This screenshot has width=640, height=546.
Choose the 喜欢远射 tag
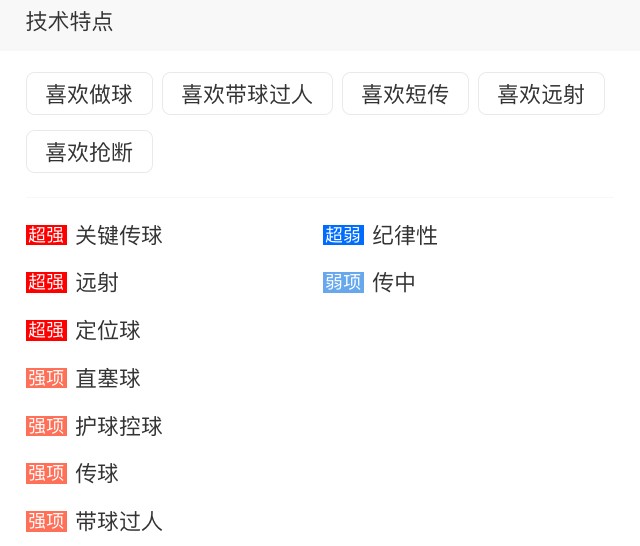(541, 94)
